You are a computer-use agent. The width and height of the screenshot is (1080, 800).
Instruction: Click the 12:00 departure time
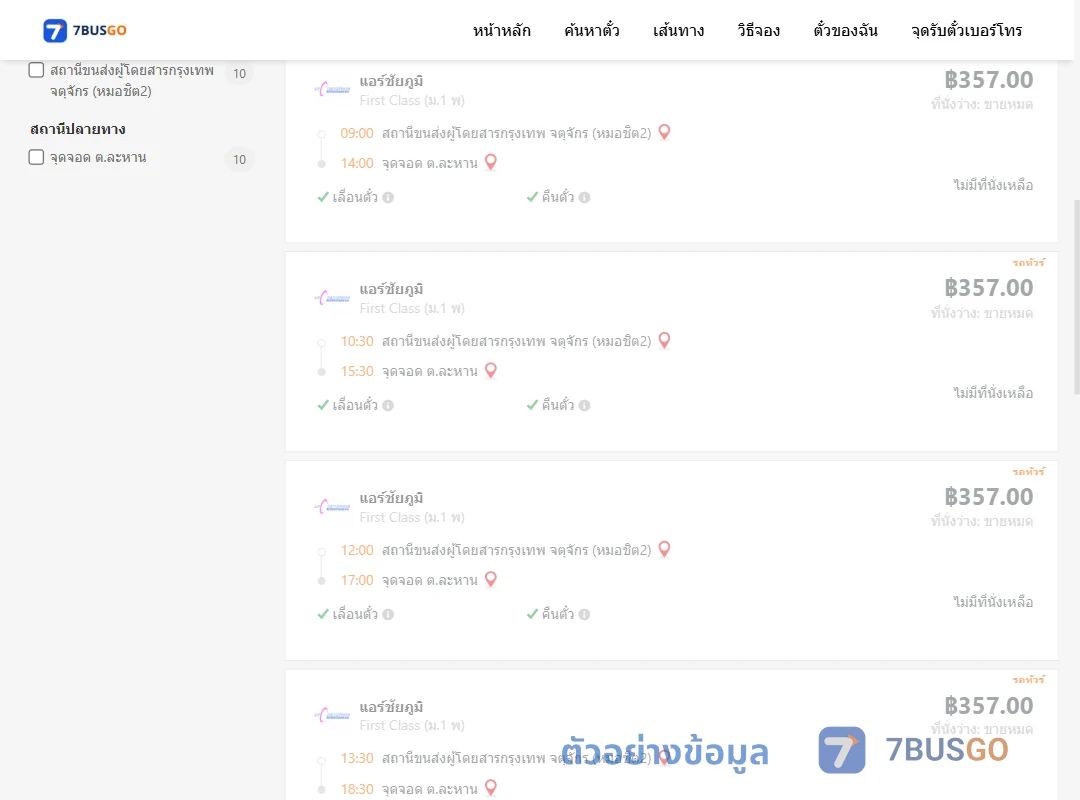pyautogui.click(x=357, y=550)
